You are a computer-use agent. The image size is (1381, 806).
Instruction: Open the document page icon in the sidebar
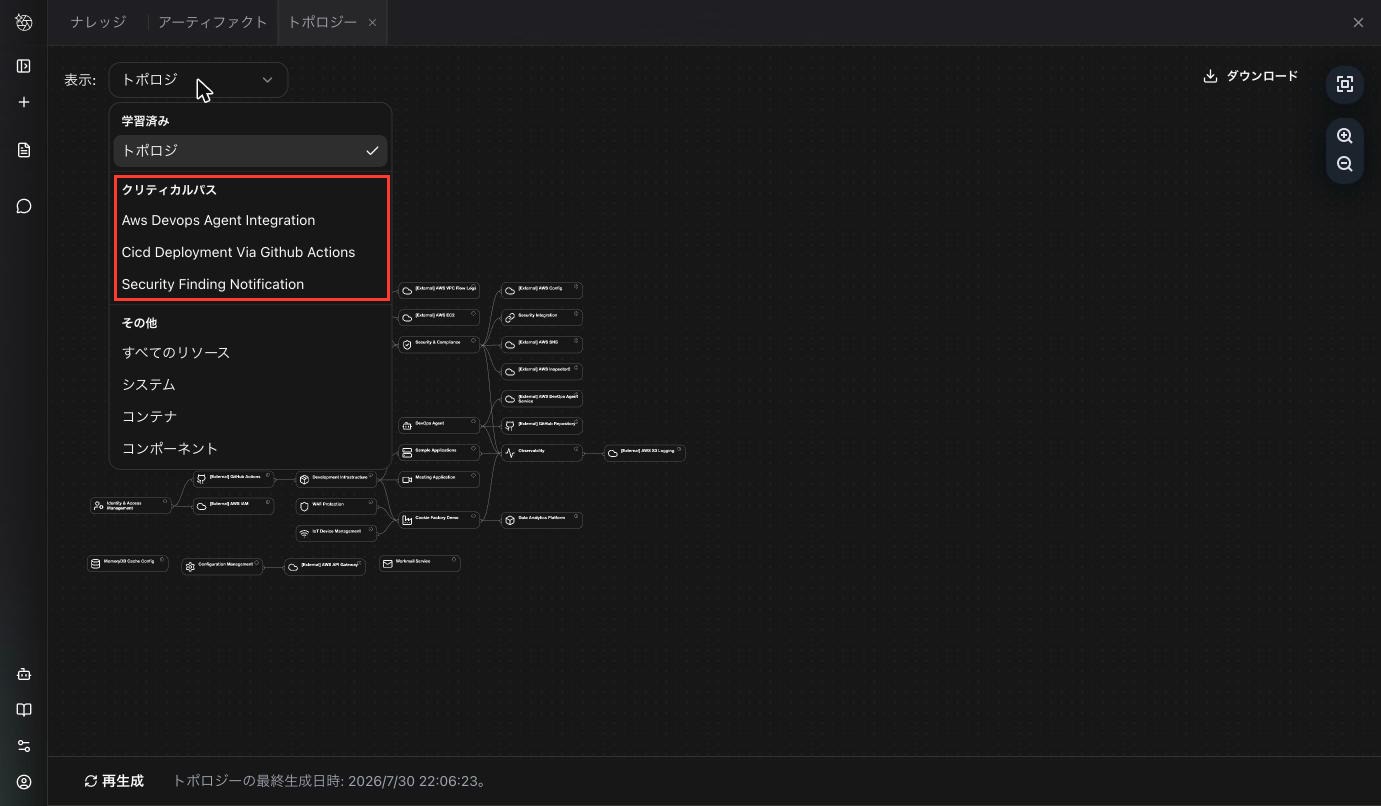pos(24,150)
